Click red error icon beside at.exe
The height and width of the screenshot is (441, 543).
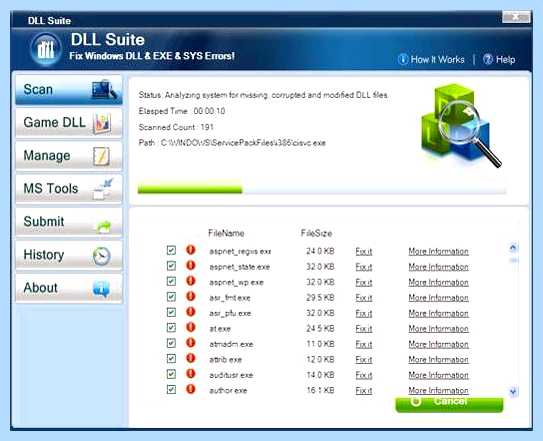click(190, 327)
